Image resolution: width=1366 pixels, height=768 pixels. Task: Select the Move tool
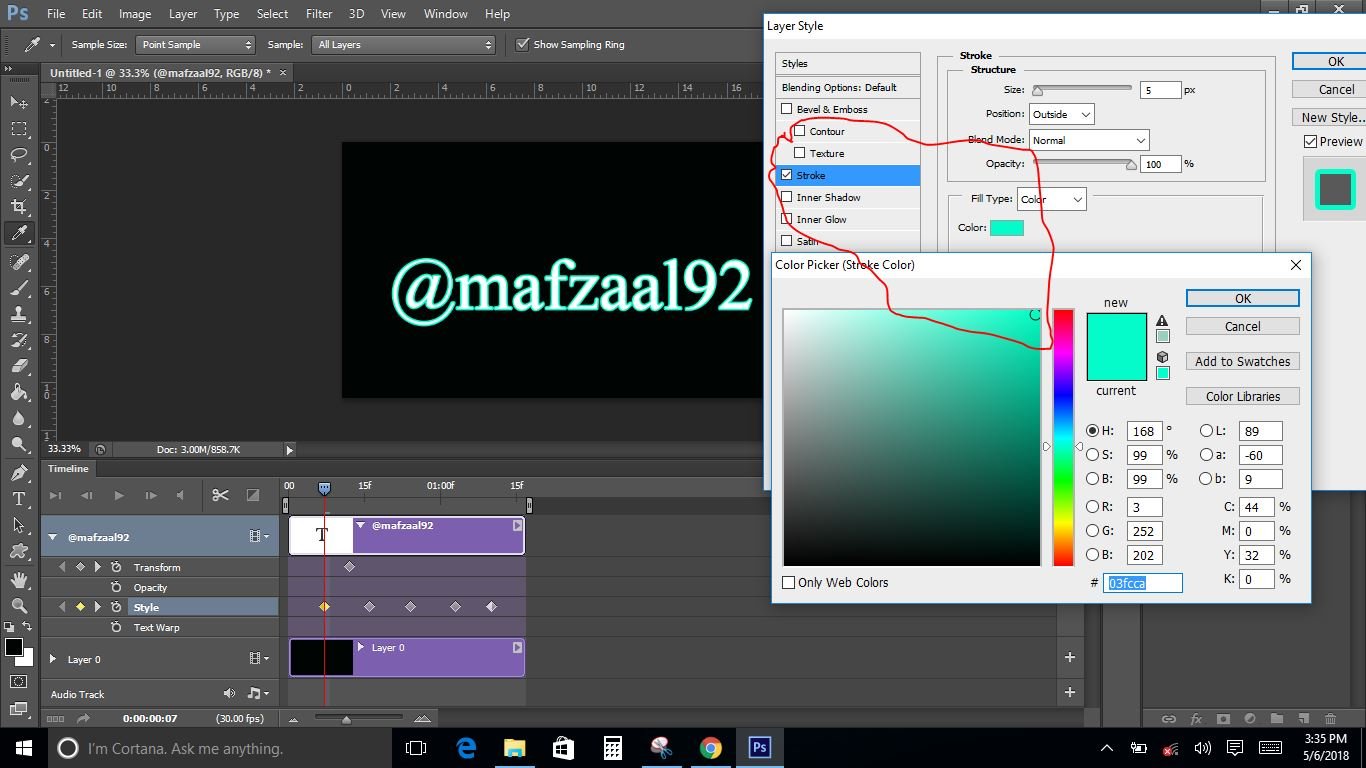[19, 103]
